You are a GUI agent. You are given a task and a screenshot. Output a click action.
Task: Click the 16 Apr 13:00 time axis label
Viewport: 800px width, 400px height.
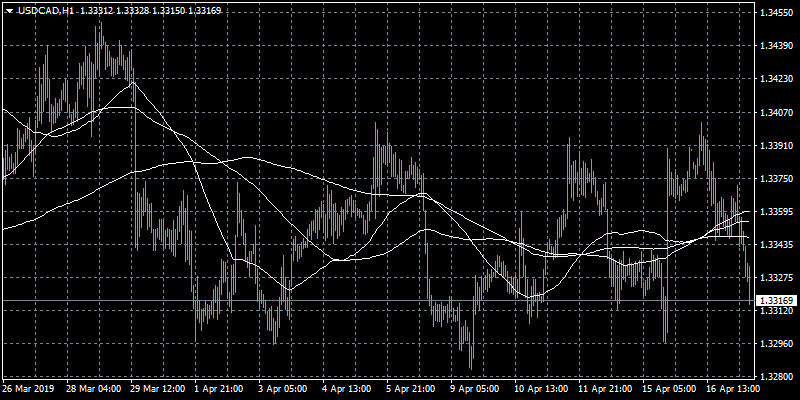tap(735, 389)
